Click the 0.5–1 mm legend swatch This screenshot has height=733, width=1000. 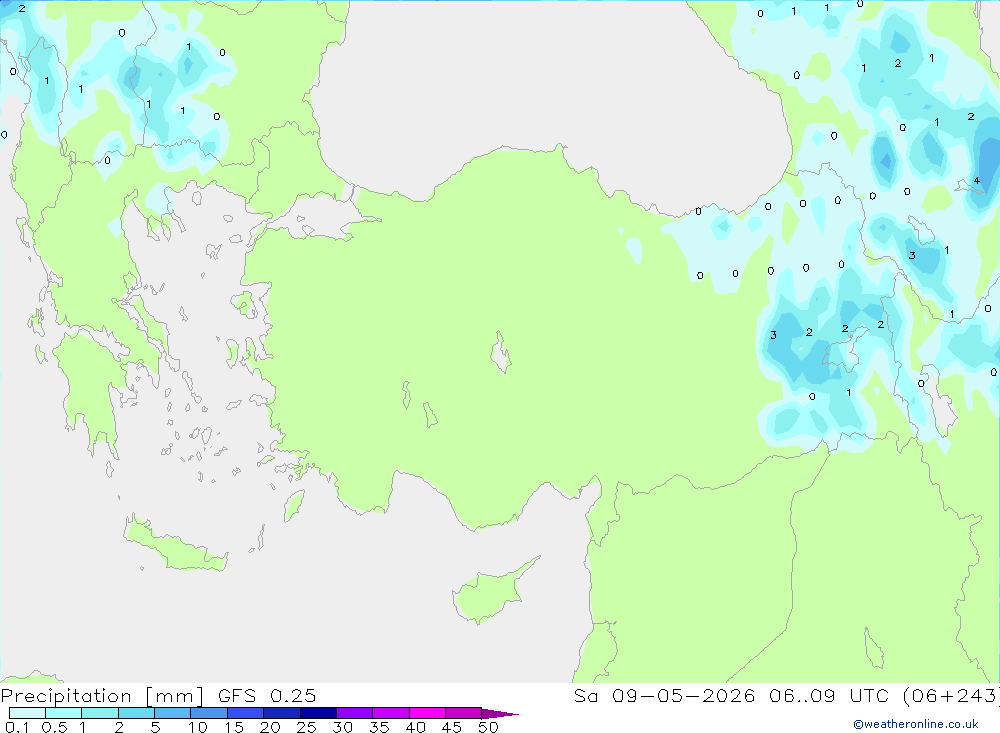pyautogui.click(x=64, y=713)
